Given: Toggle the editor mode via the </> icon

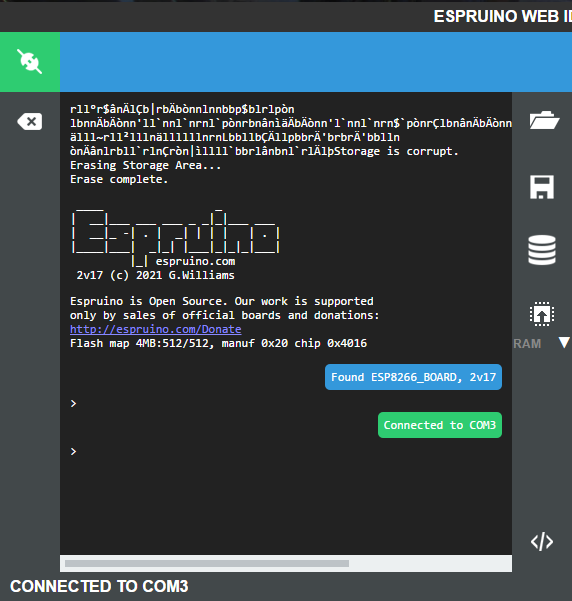Looking at the screenshot, I should pyautogui.click(x=542, y=542).
